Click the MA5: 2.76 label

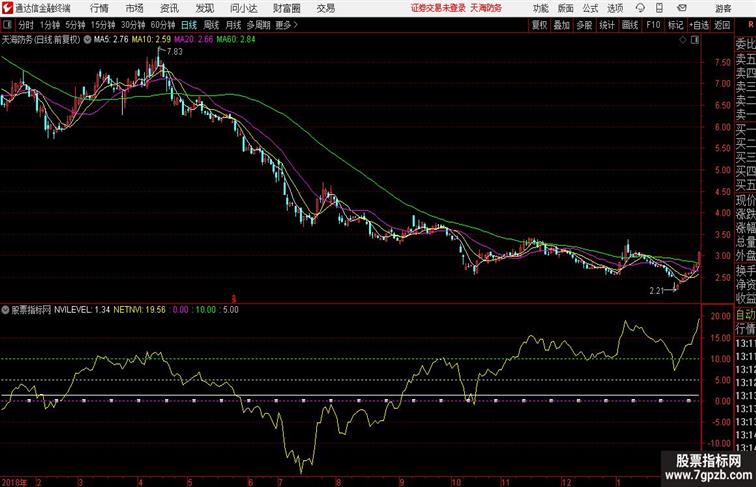pyautogui.click(x=111, y=40)
